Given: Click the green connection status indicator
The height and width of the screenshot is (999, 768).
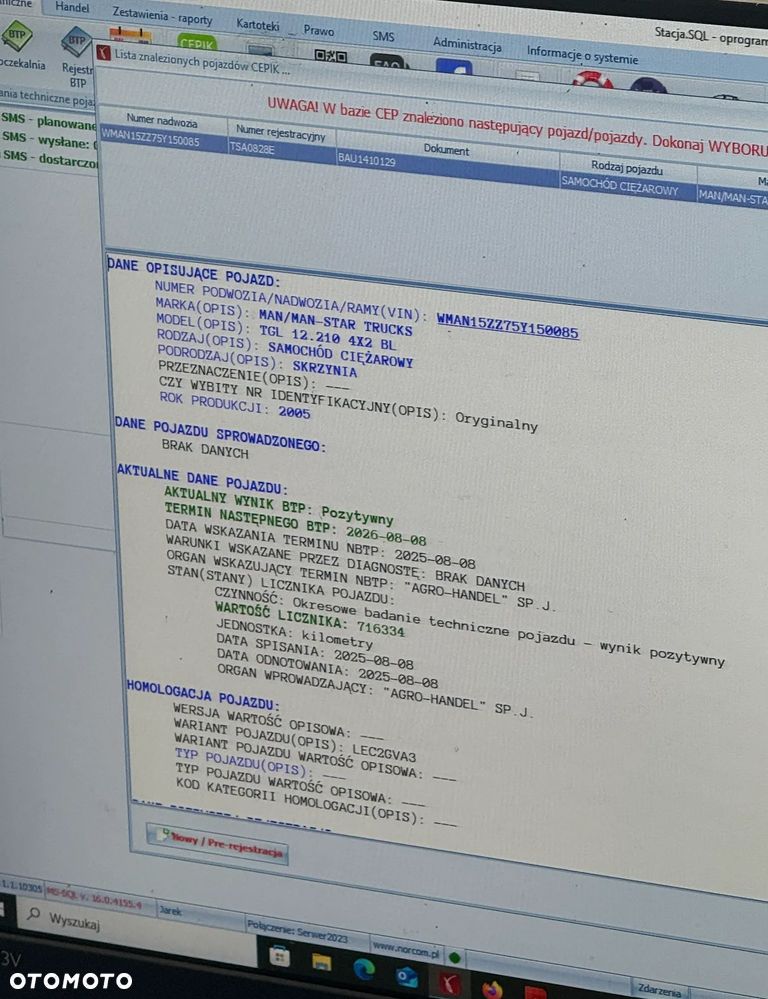Looking at the screenshot, I should point(454,957).
